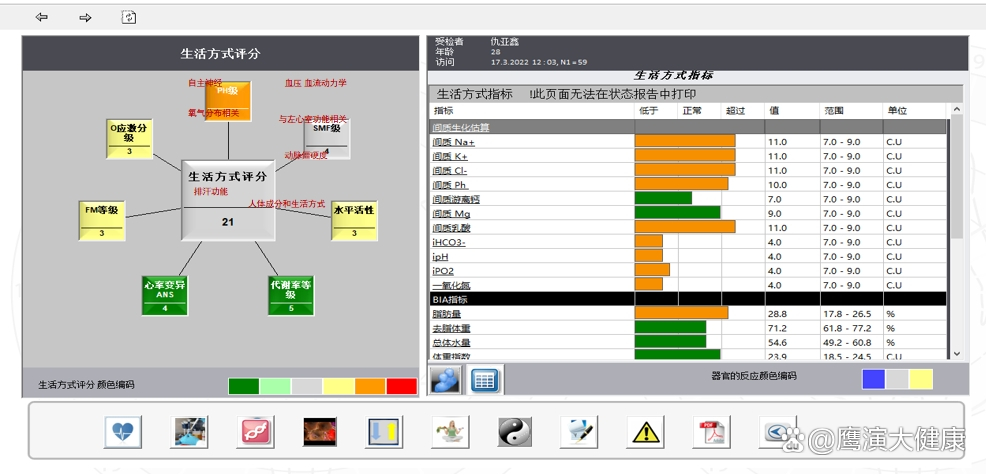The height and width of the screenshot is (475, 986).
Task: Select the orange PH级 tile
Action: [x=228, y=101]
